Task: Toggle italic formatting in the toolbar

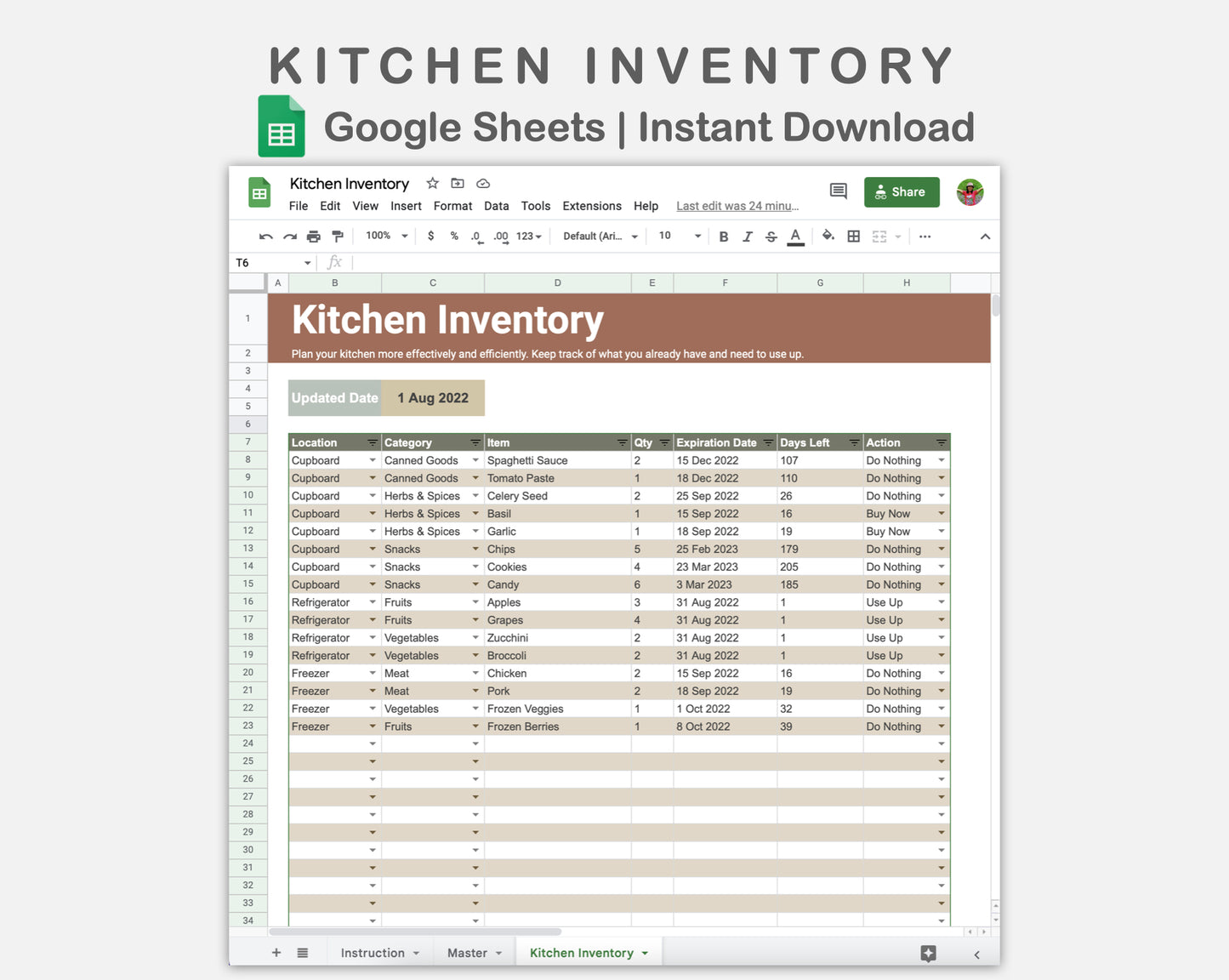Action: [748, 236]
